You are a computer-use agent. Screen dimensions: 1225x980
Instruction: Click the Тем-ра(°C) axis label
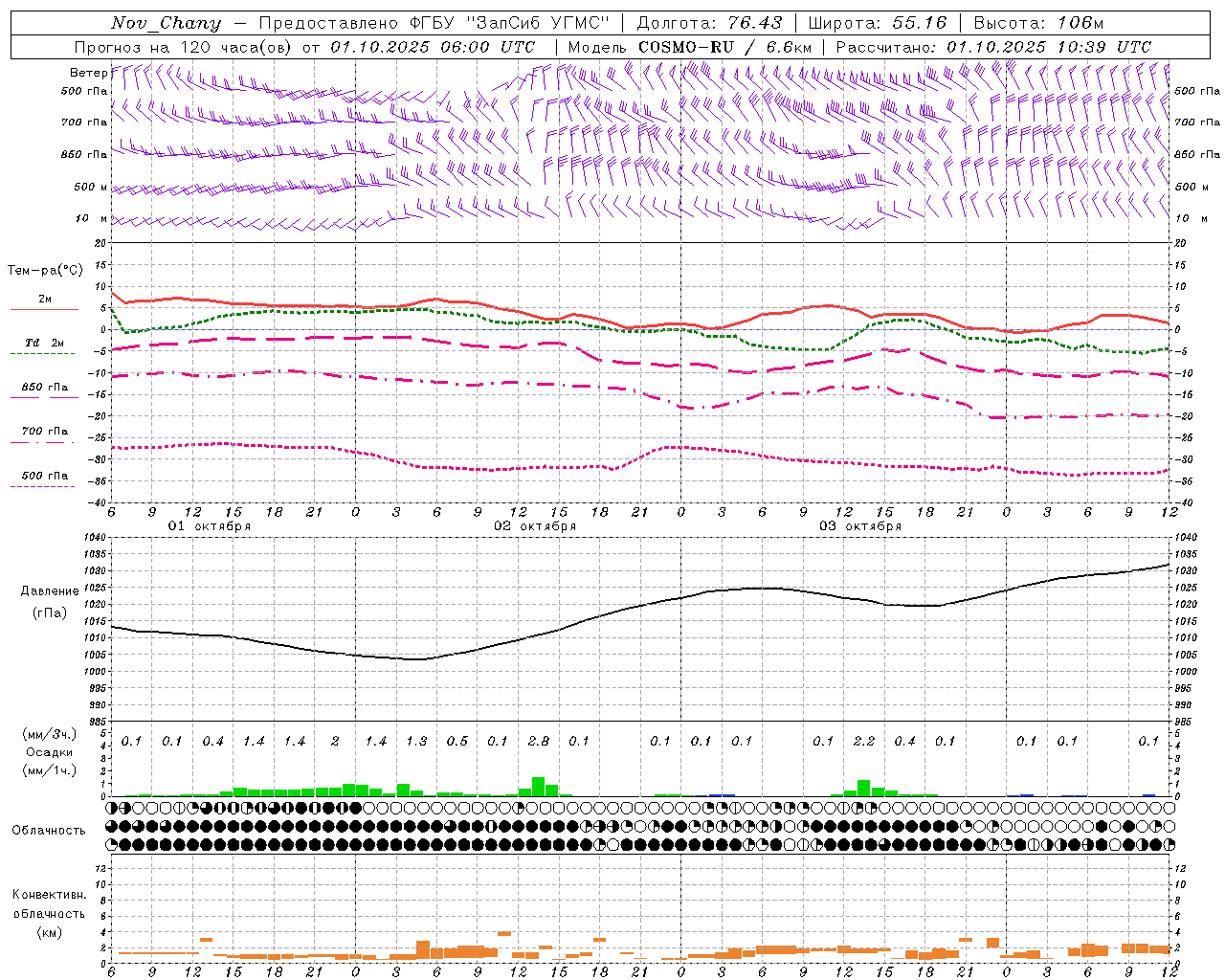45,271
